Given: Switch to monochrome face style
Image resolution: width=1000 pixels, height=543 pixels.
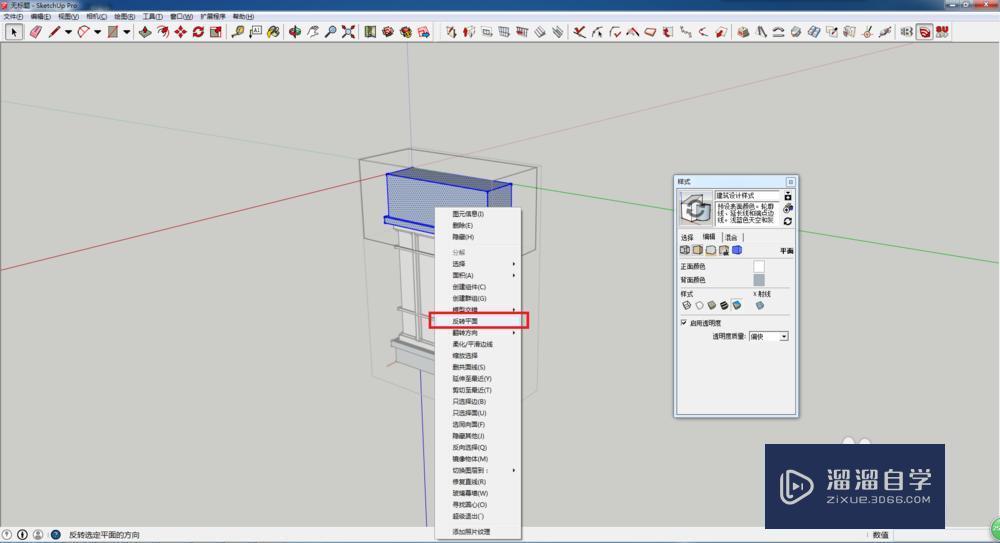Looking at the screenshot, I should [x=737, y=305].
